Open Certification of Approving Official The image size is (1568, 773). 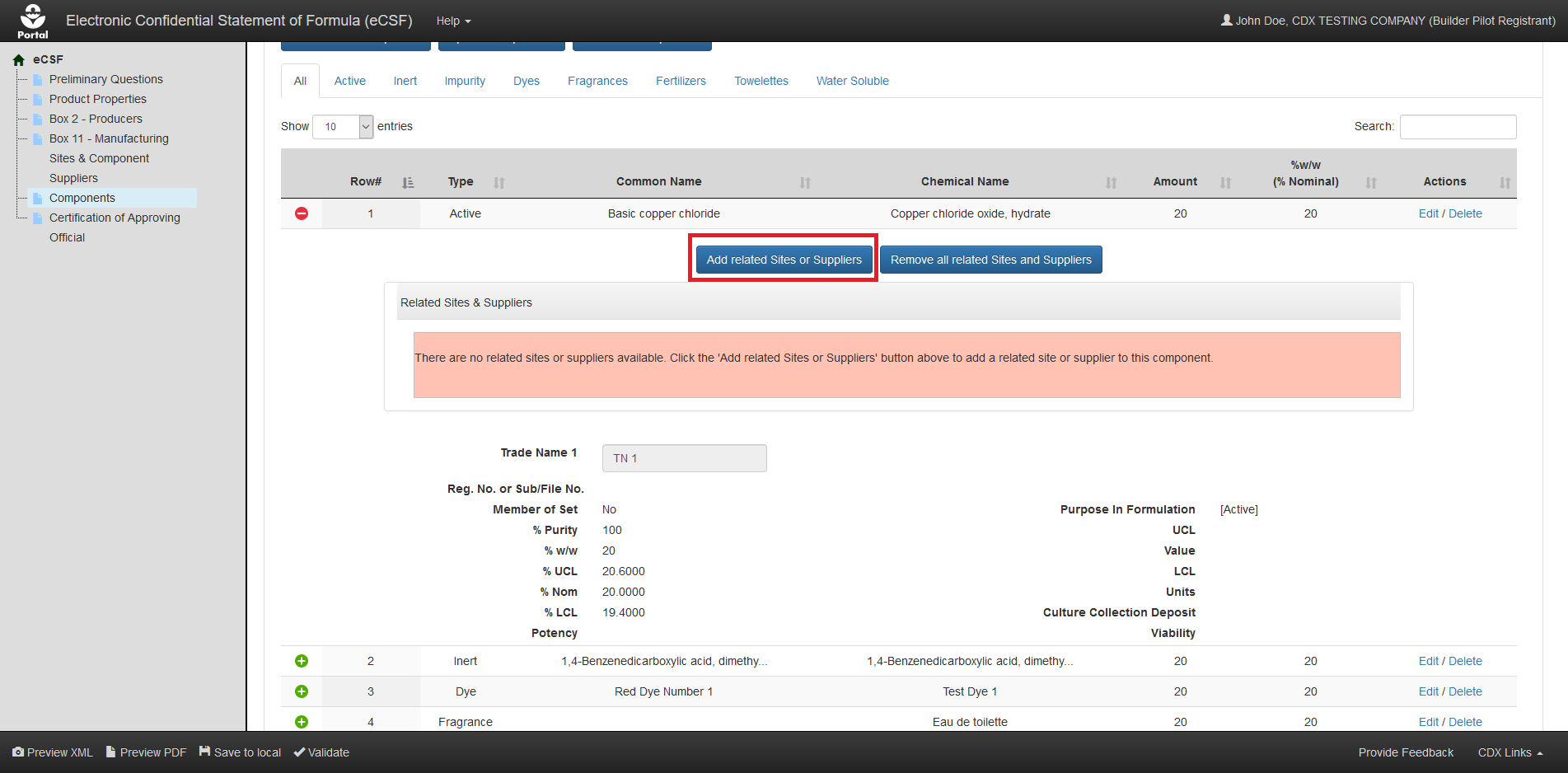tap(115, 227)
